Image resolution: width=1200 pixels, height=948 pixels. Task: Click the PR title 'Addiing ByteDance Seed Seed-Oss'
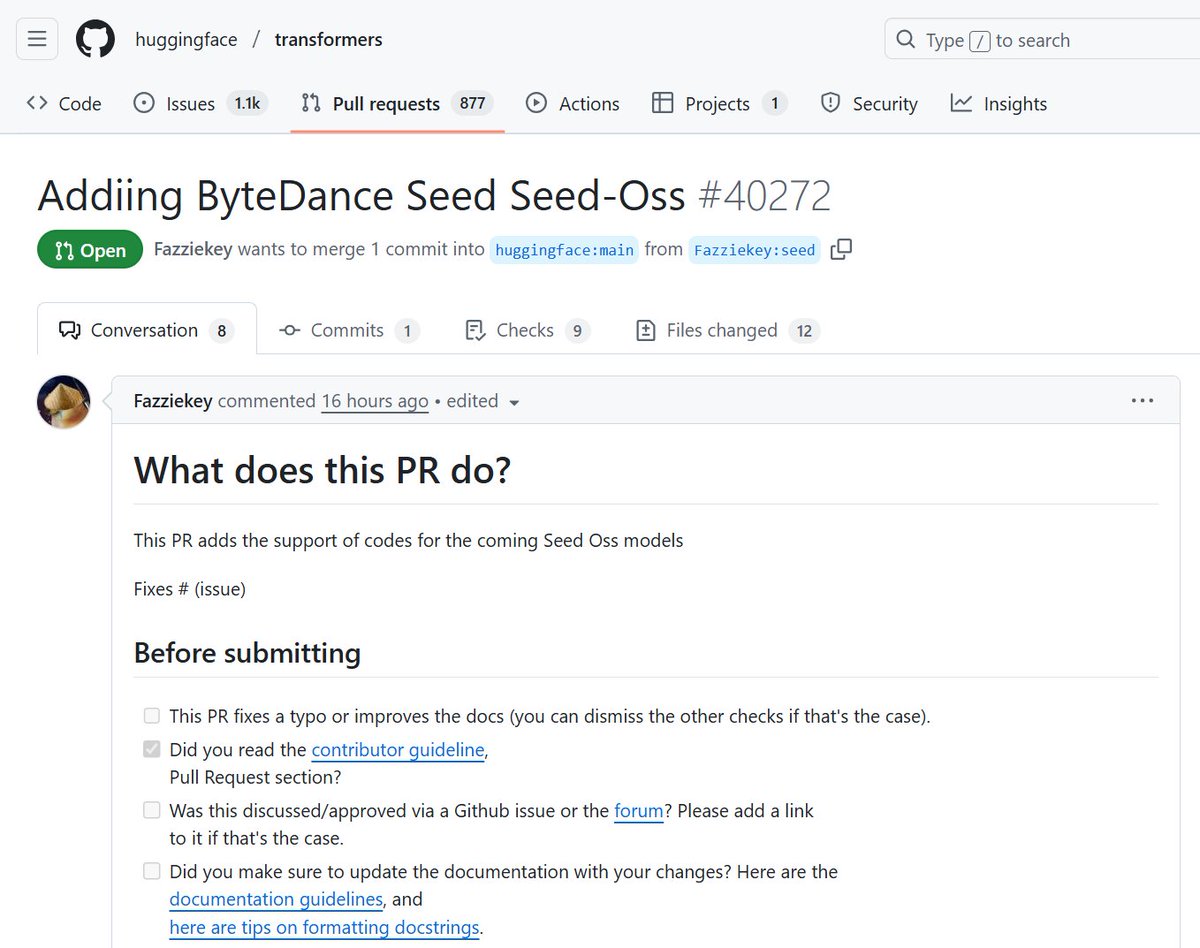coord(361,197)
